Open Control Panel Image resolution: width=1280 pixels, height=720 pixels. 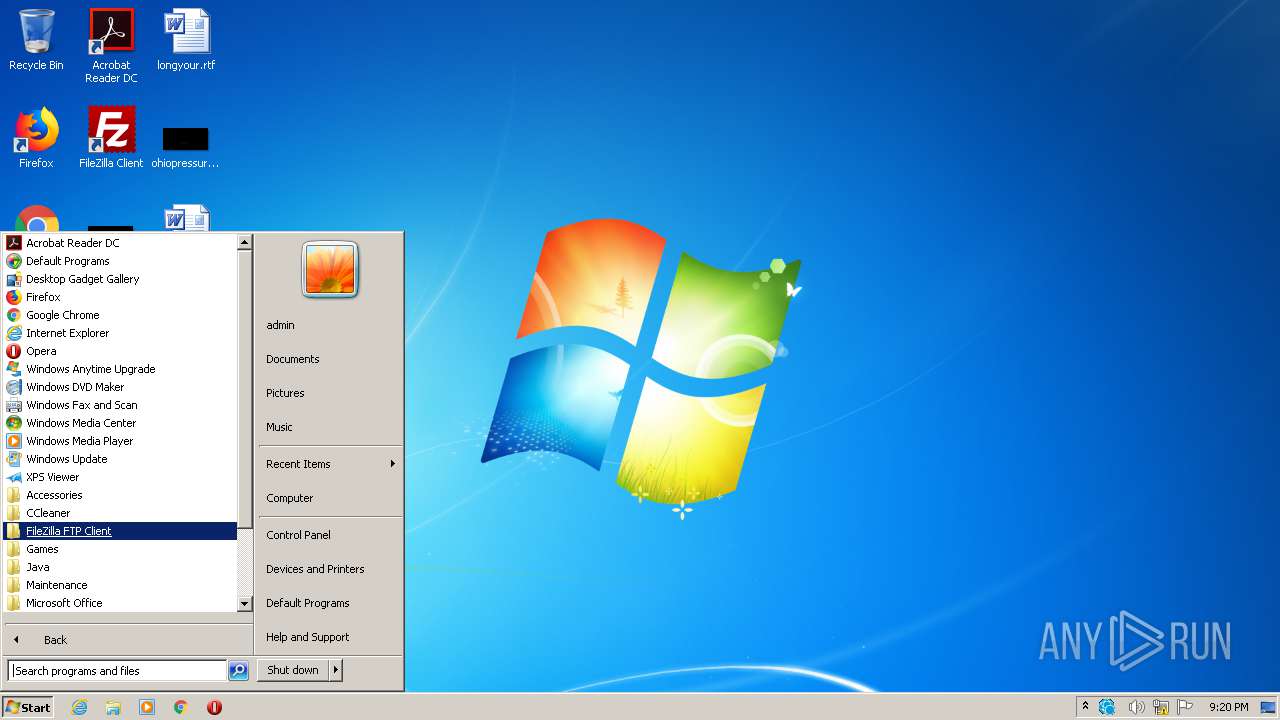tap(330, 535)
